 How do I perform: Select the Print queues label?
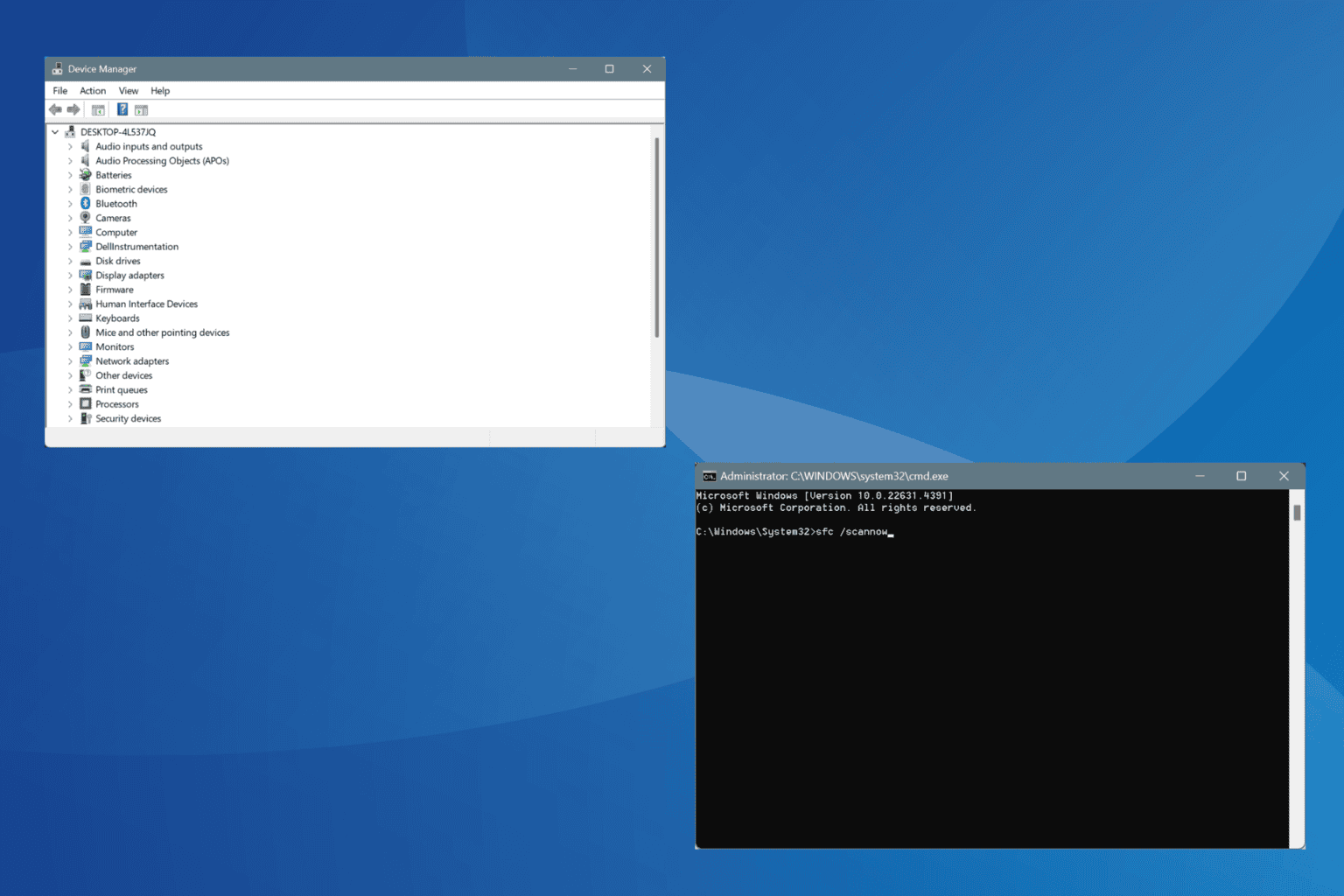coord(122,389)
